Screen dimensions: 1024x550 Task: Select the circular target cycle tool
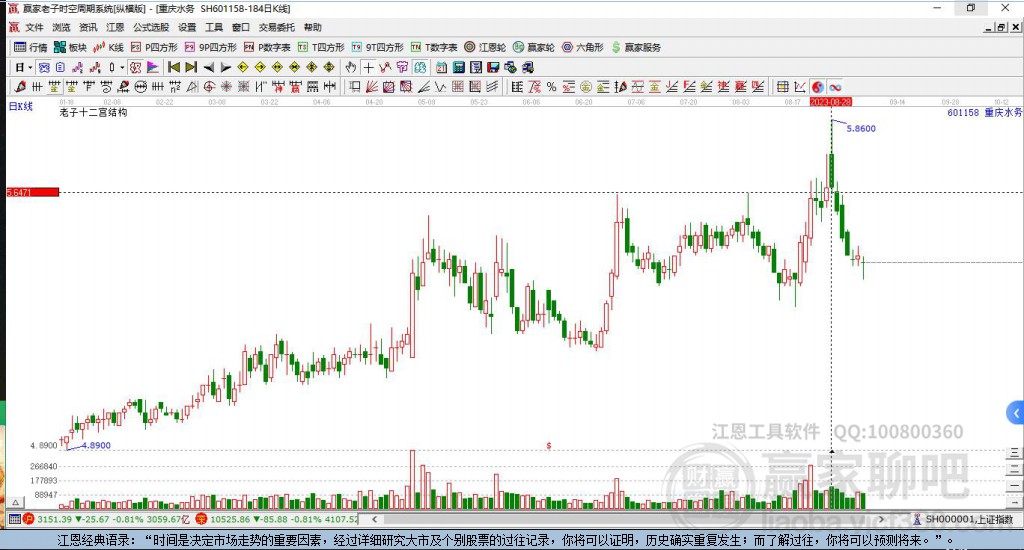(x=209, y=86)
